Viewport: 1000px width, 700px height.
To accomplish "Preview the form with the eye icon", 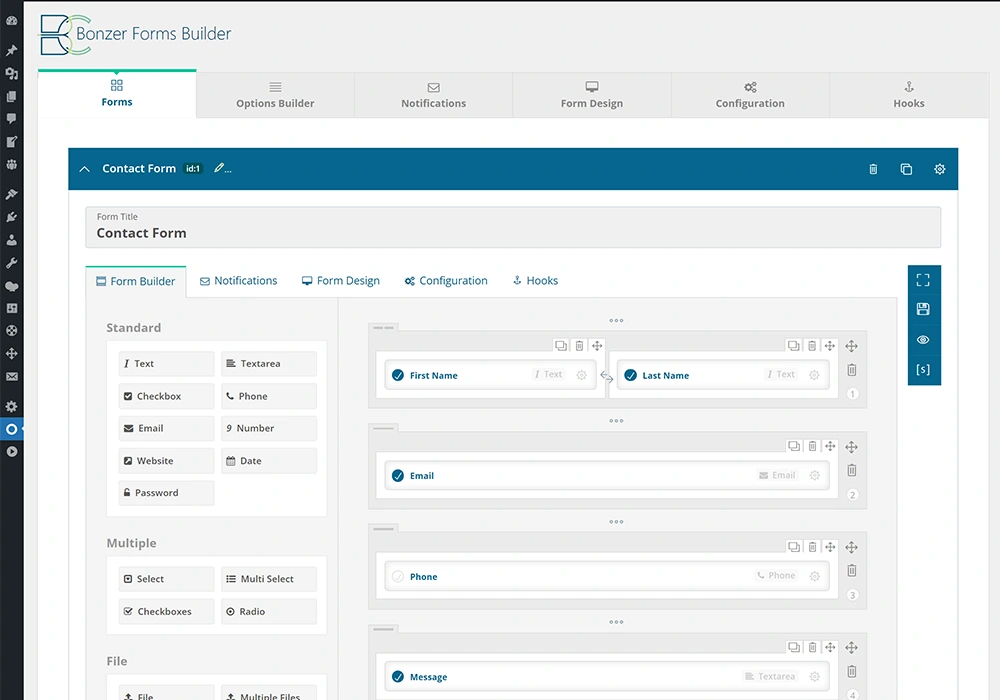I will coord(923,340).
